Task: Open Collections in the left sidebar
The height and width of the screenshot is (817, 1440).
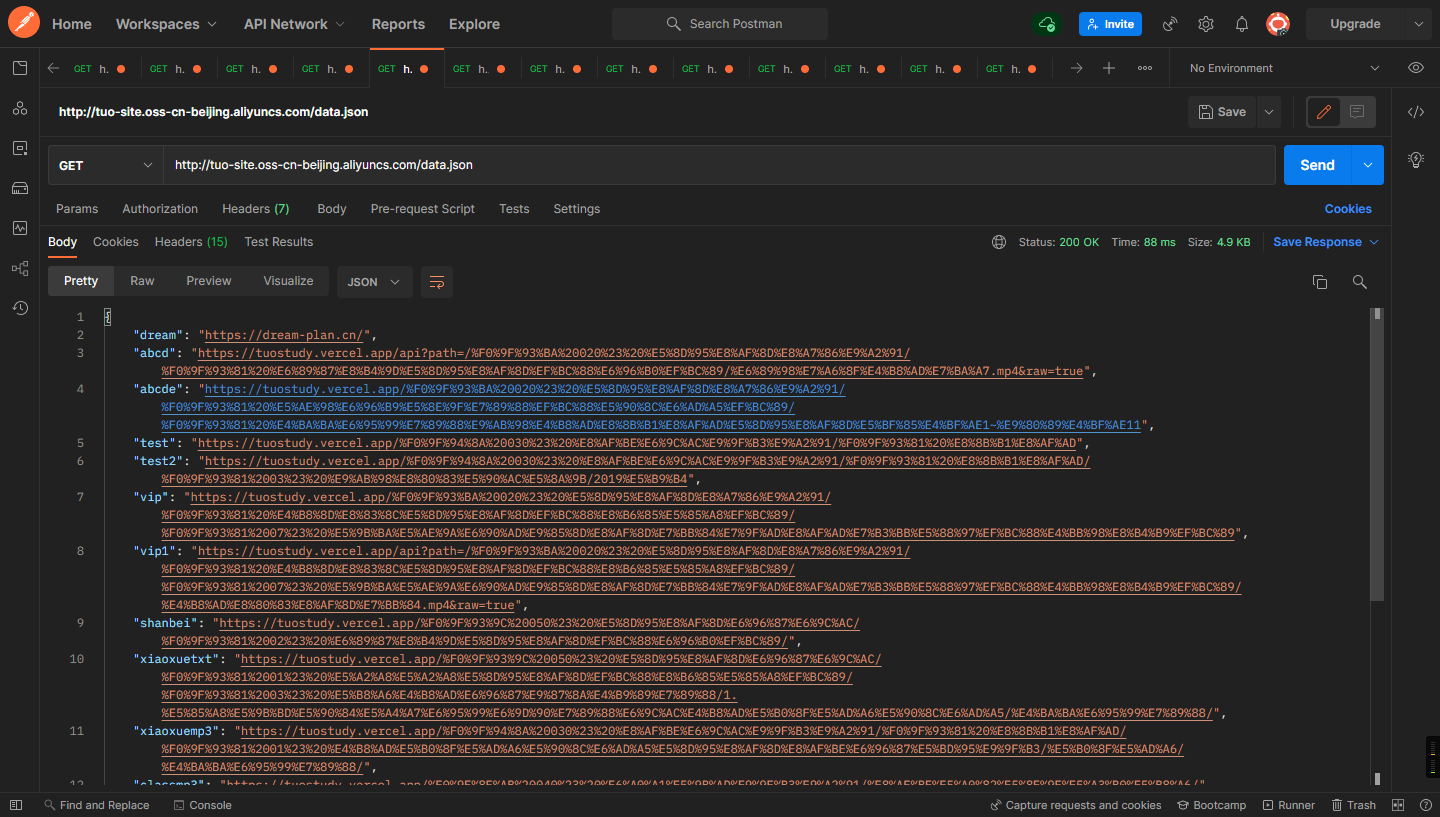Action: (20, 68)
